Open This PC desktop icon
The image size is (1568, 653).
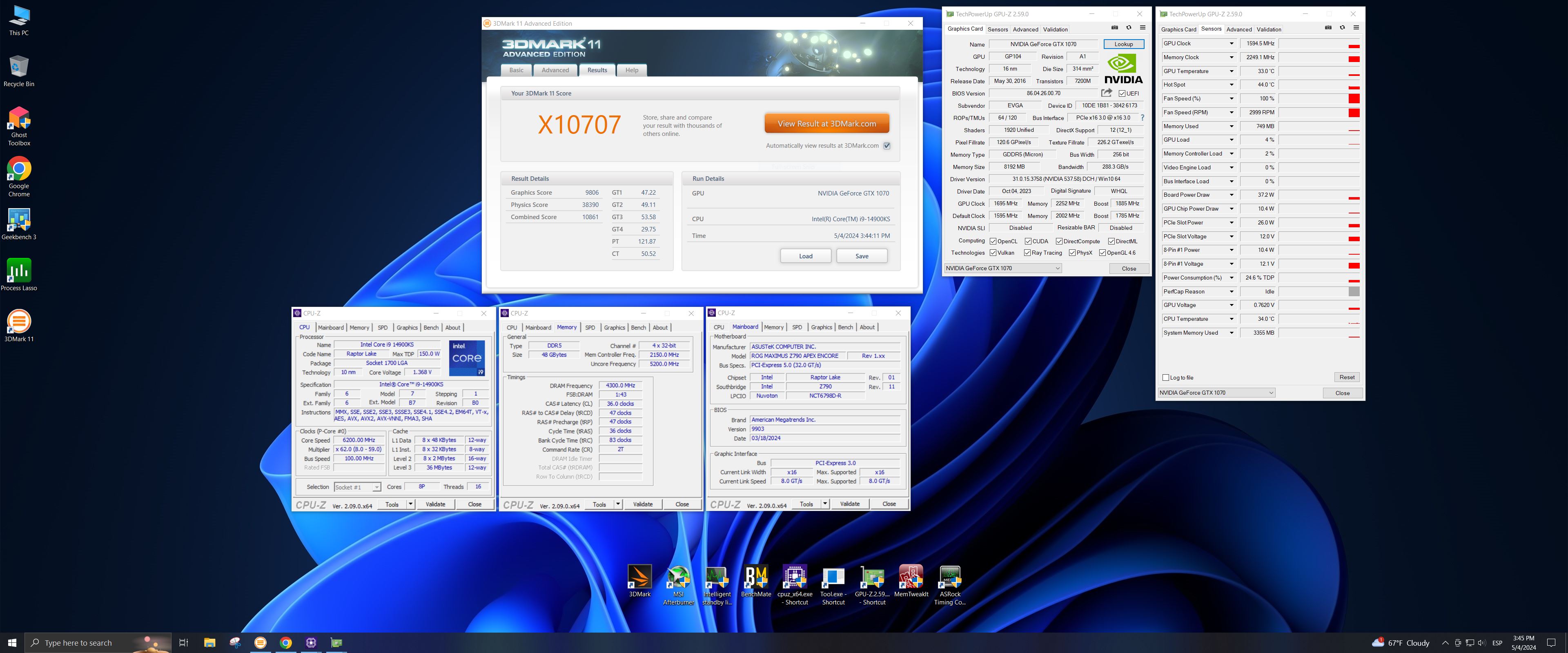pos(19,20)
